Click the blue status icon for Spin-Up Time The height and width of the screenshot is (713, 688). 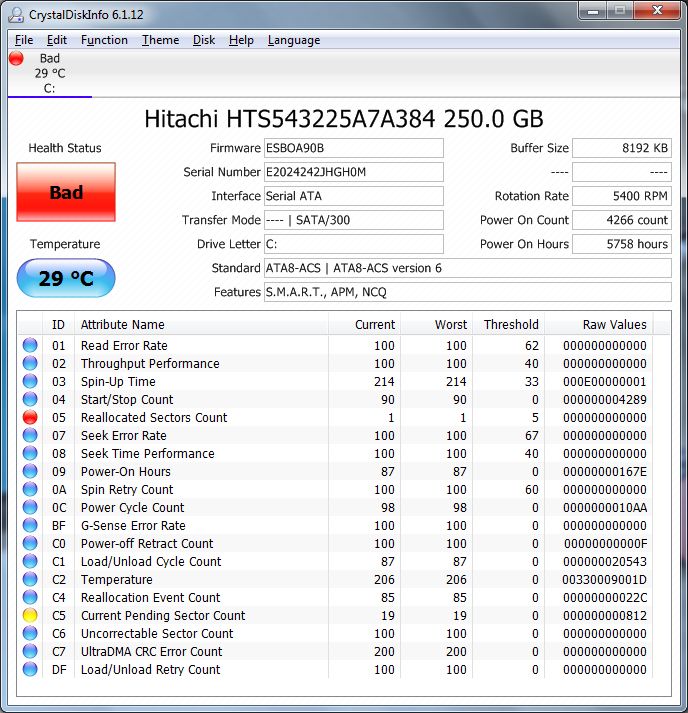click(x=30, y=381)
